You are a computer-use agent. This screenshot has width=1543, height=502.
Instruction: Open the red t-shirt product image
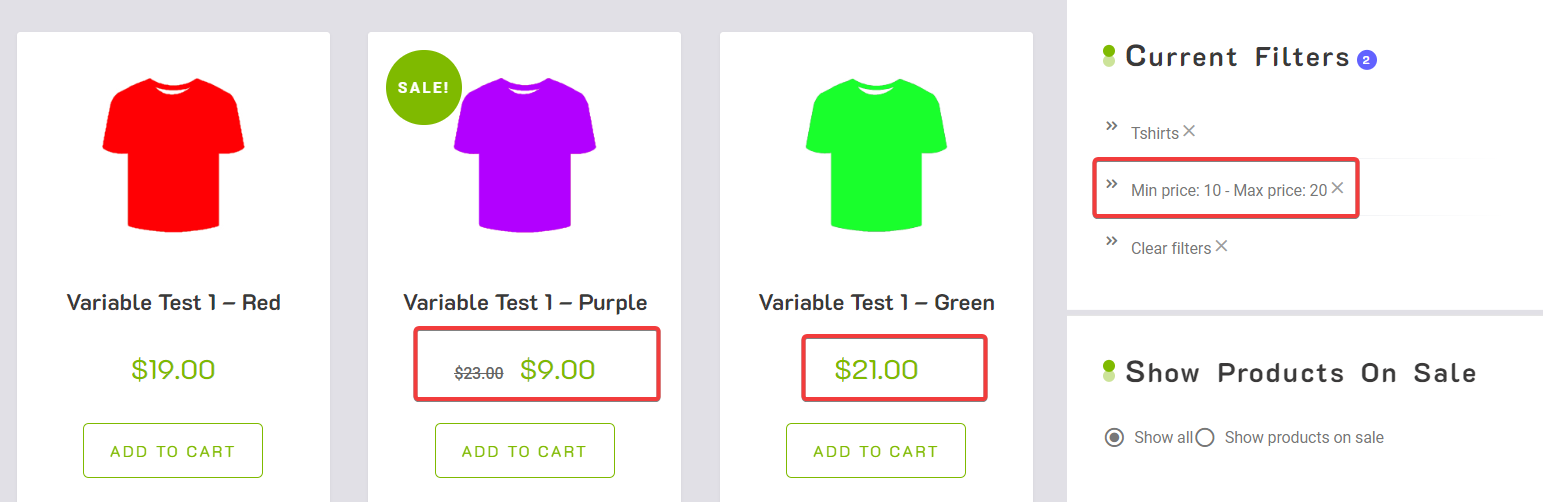click(x=173, y=154)
